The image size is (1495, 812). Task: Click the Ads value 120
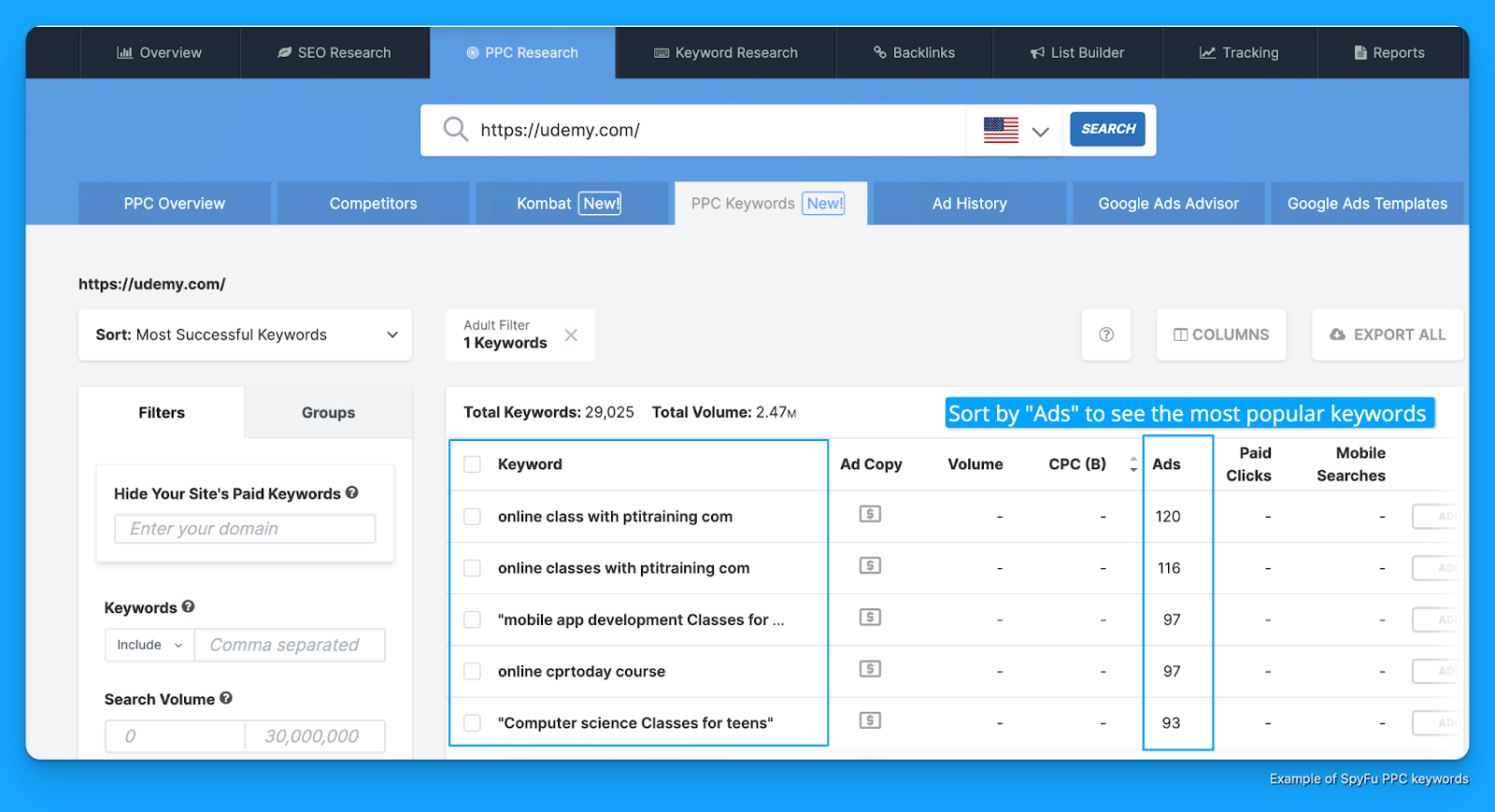[x=1168, y=517]
